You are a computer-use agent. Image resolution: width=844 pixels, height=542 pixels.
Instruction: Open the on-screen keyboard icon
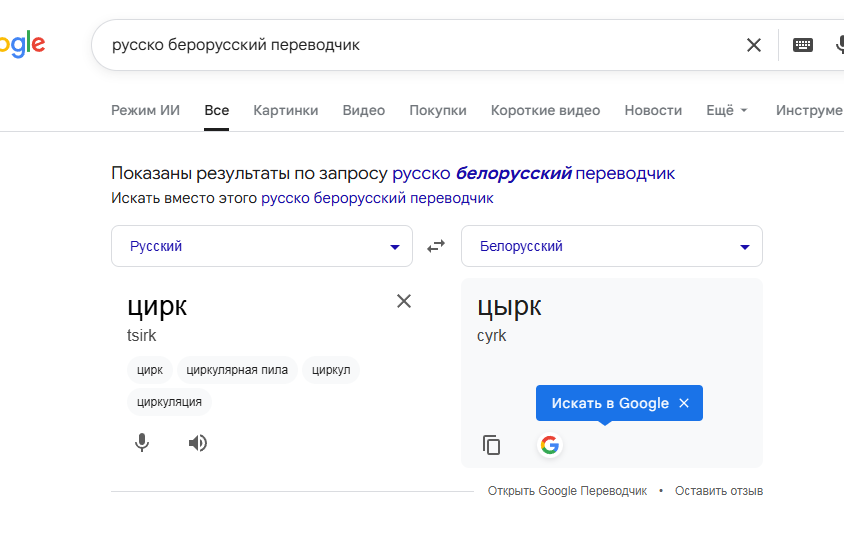click(803, 45)
